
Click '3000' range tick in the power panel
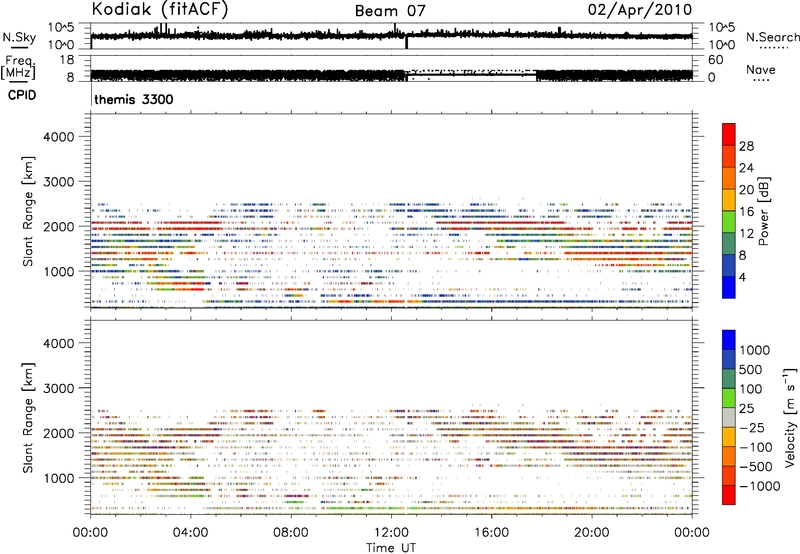(58, 182)
